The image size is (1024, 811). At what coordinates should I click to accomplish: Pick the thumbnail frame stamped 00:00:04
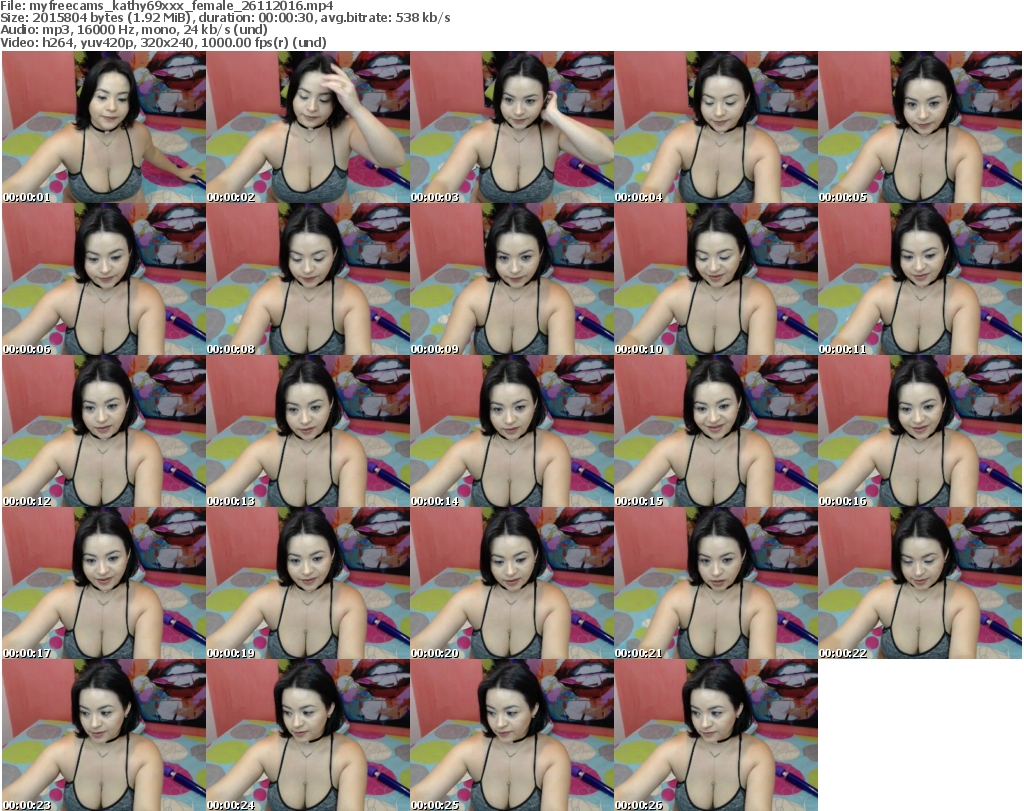pyautogui.click(x=716, y=127)
